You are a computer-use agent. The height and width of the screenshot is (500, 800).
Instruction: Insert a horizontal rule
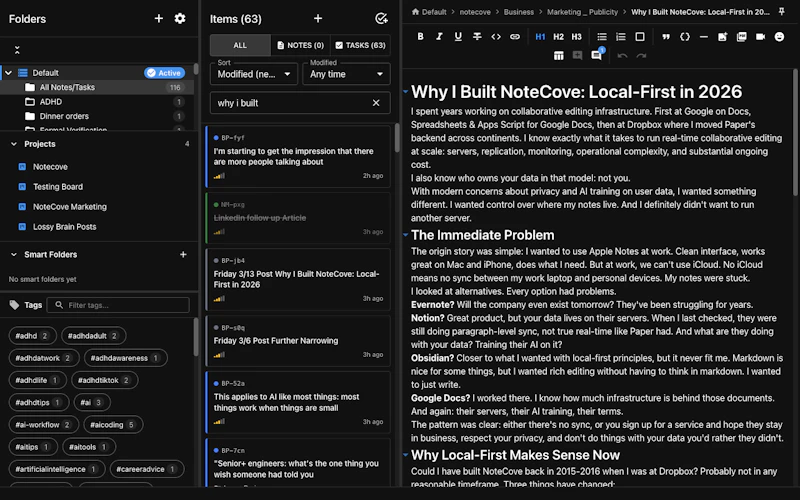[704, 36]
